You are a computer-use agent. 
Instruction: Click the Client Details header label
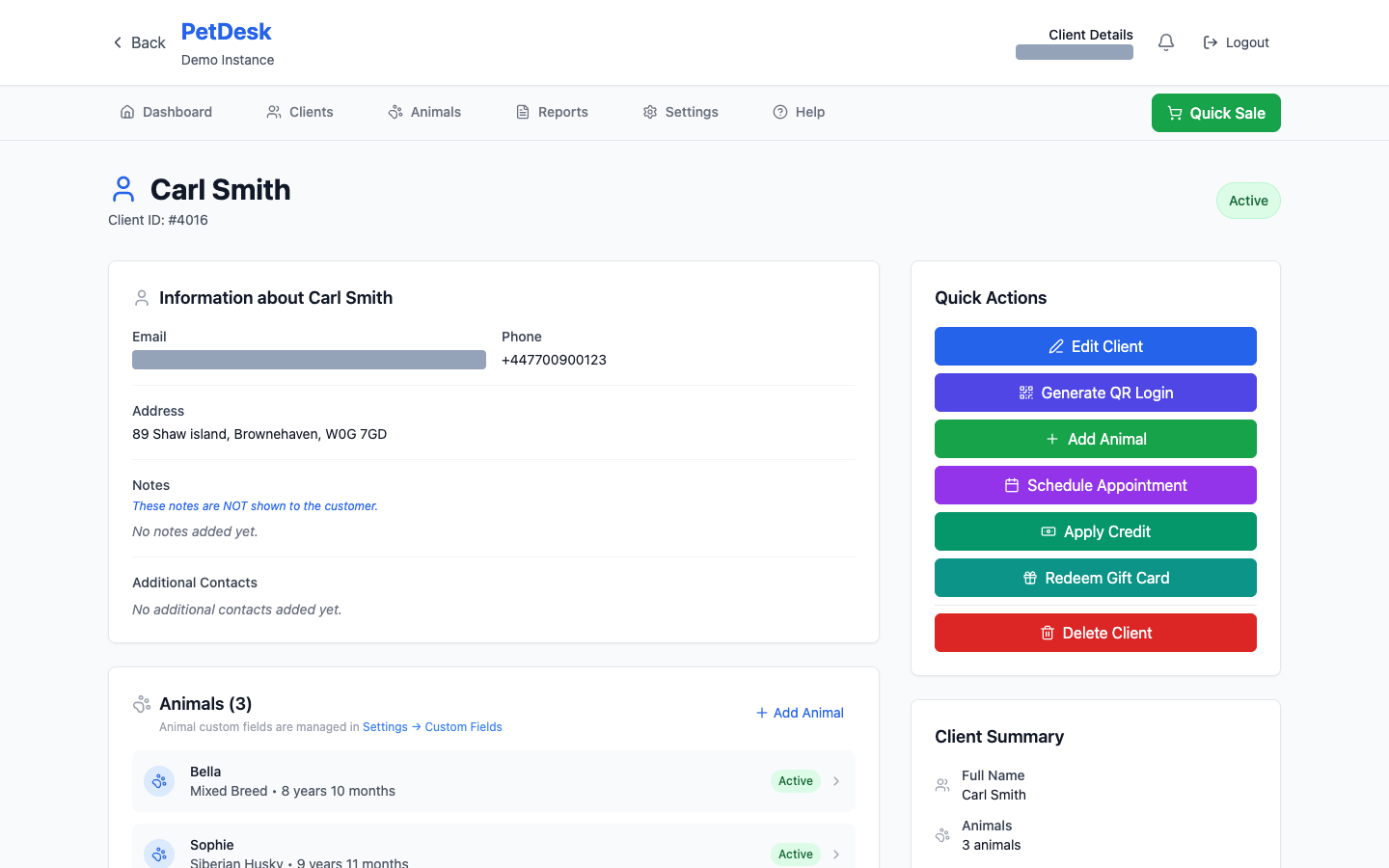click(1091, 35)
